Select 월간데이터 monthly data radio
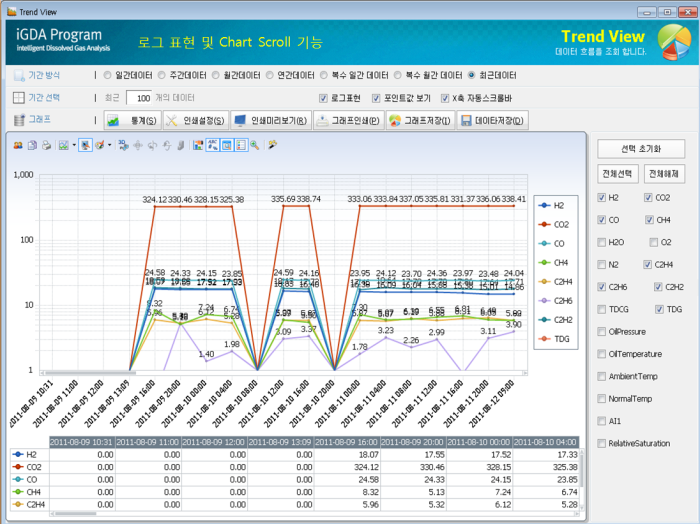This screenshot has height=524, width=700. click(x=216, y=75)
